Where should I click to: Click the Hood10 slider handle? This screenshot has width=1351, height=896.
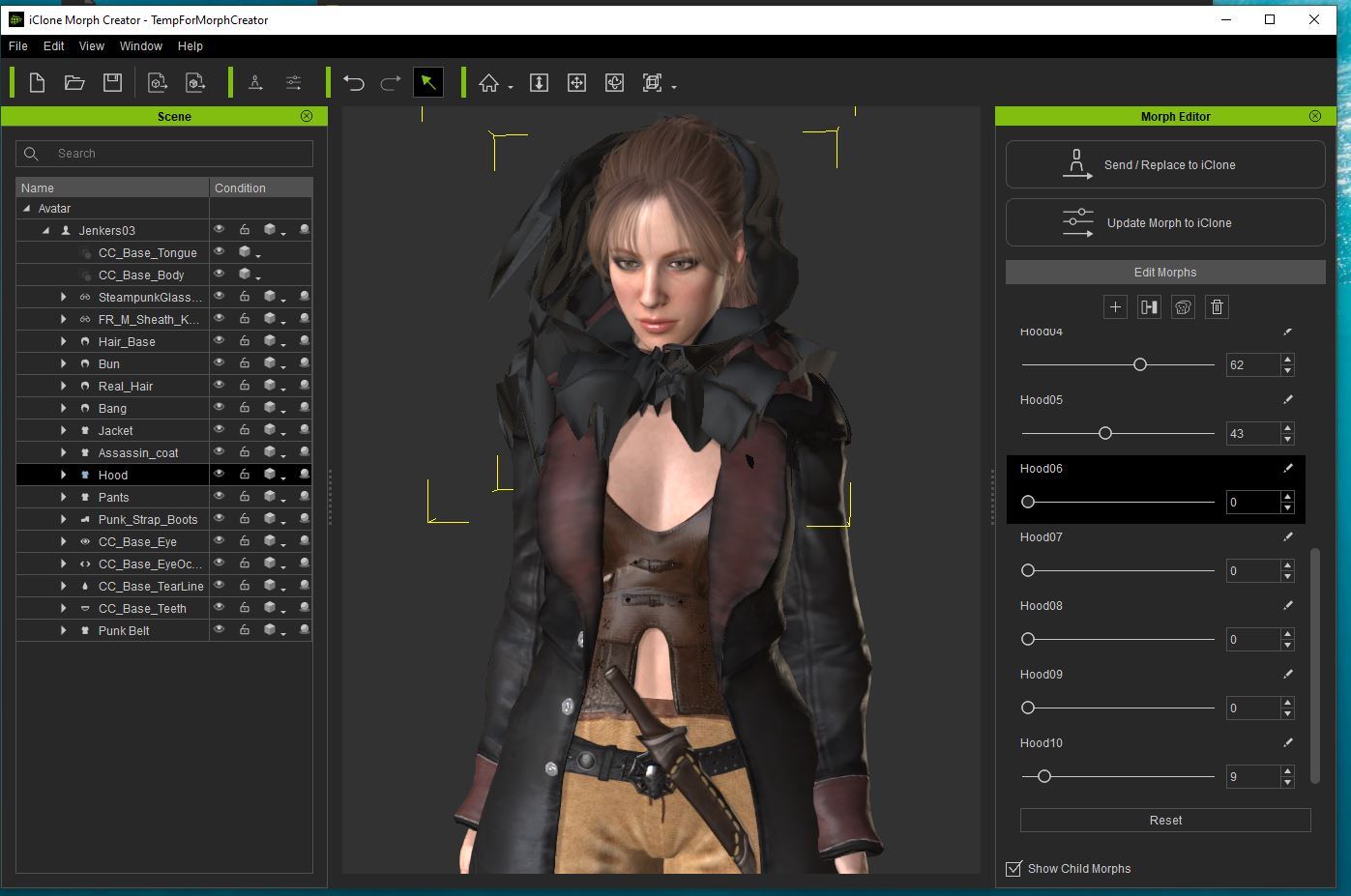(x=1044, y=776)
